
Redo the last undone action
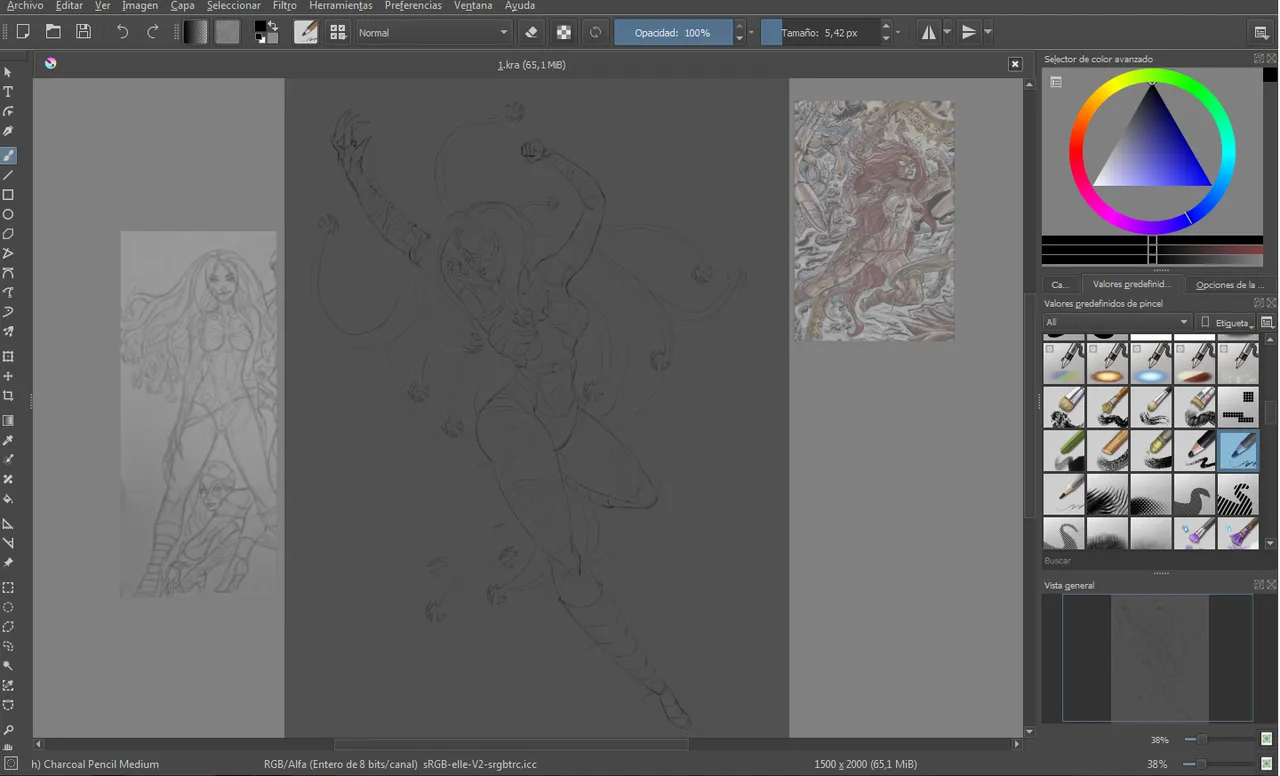[153, 32]
